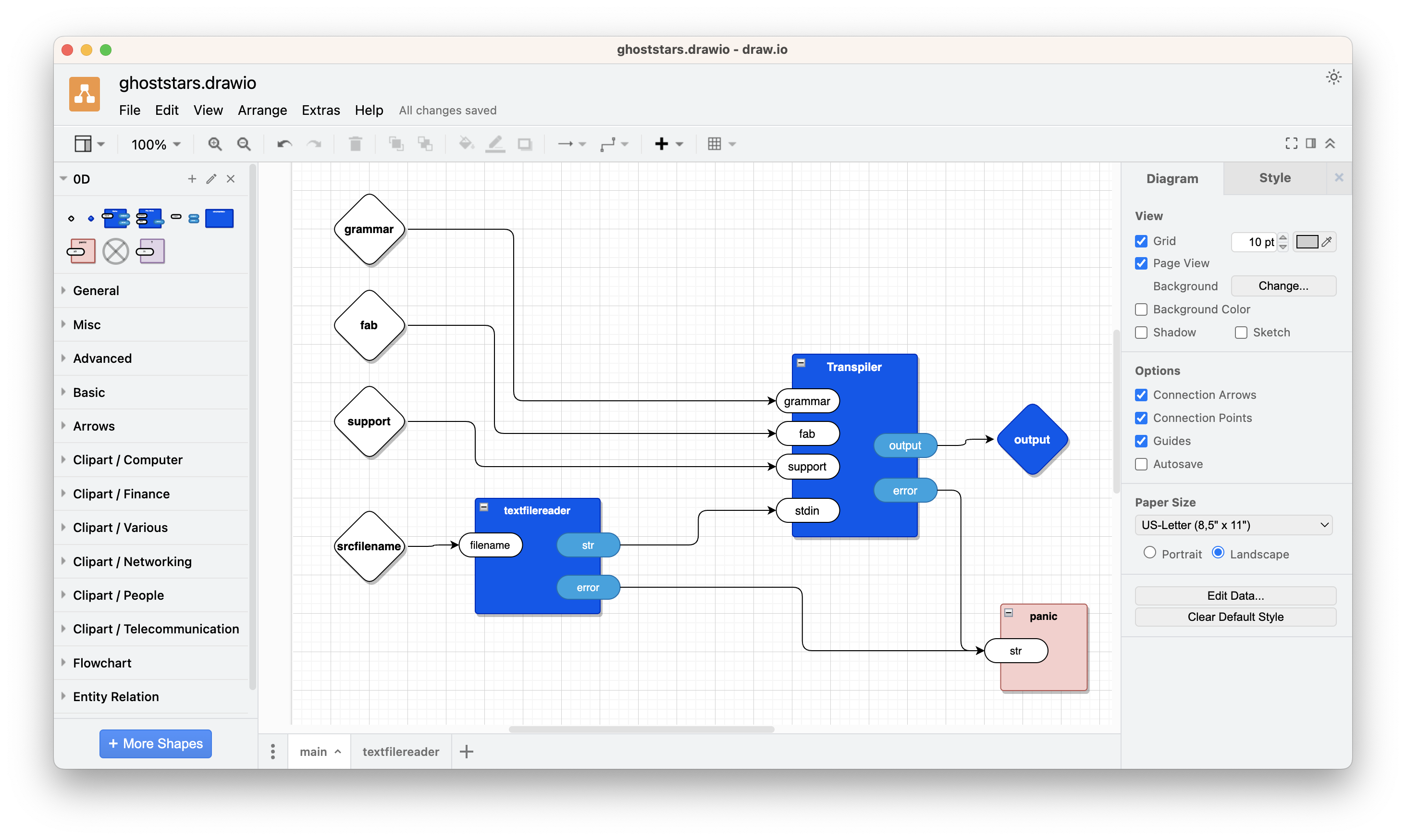The width and height of the screenshot is (1406, 840).
Task: Add shape to 0D library
Action: (192, 179)
